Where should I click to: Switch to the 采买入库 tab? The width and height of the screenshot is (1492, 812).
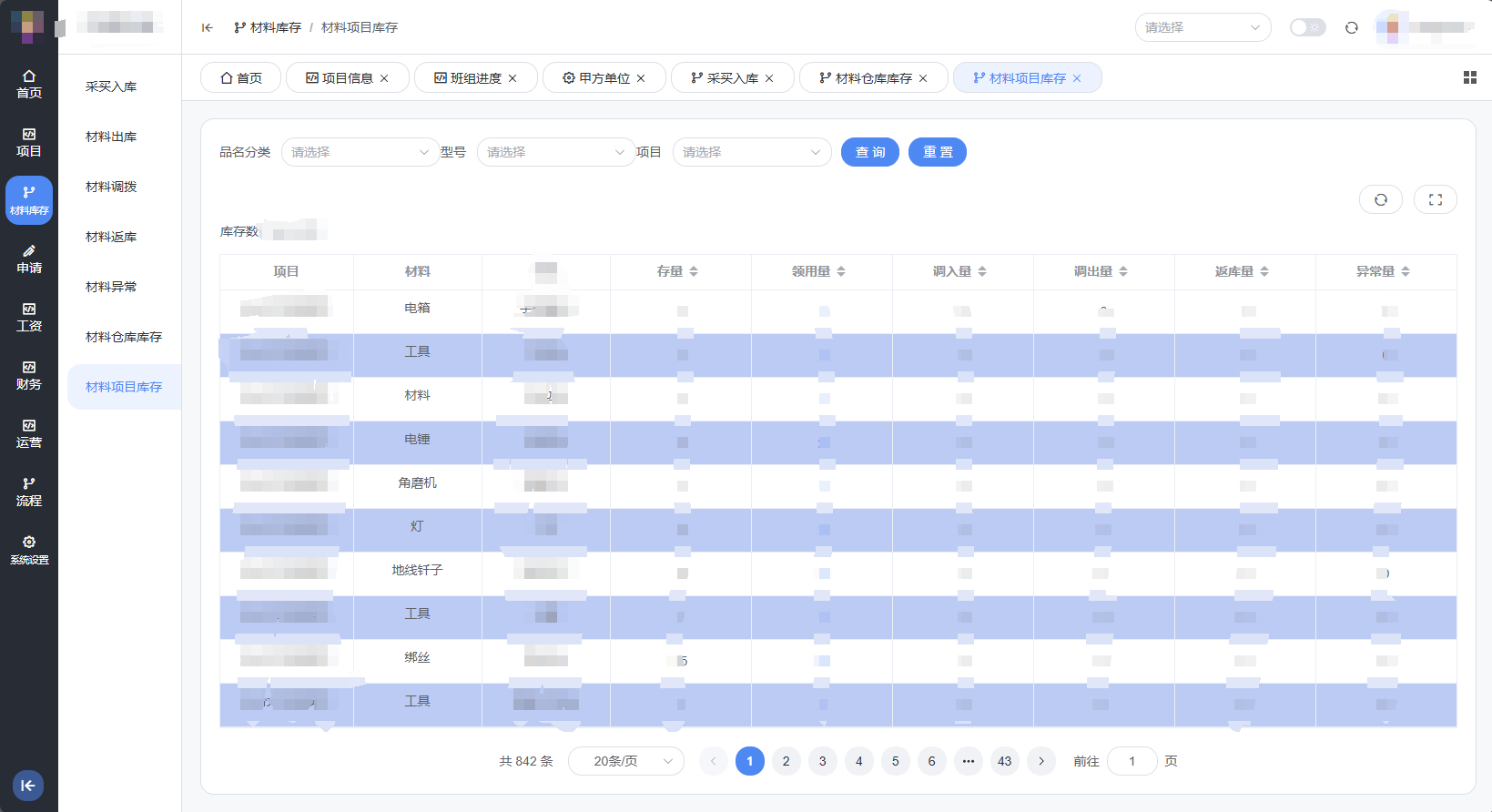(x=733, y=78)
